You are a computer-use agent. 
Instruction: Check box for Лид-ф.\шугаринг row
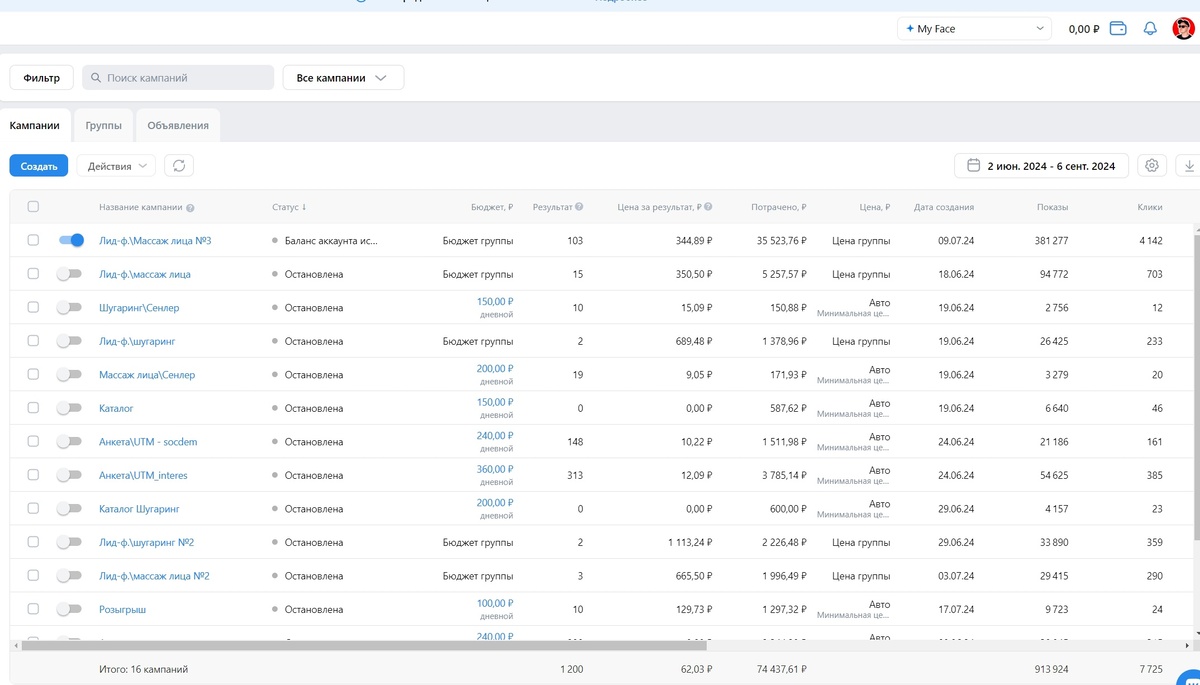point(33,341)
